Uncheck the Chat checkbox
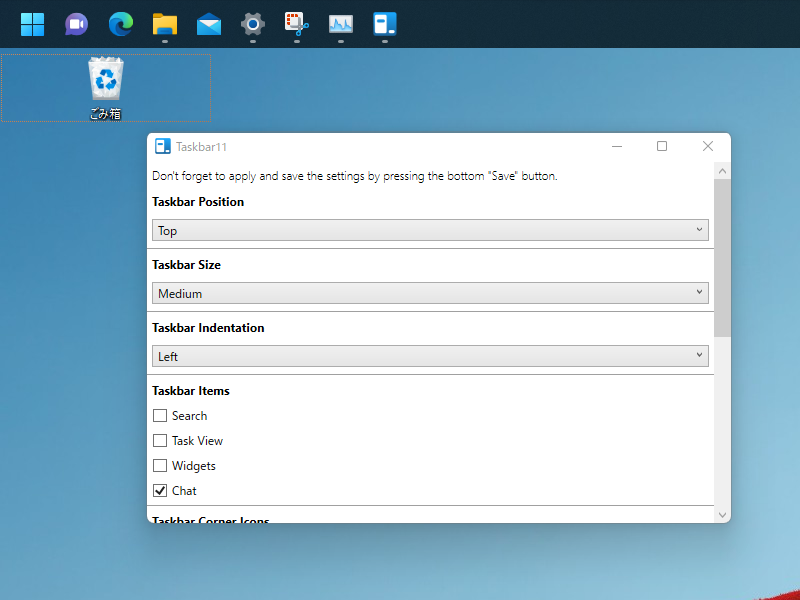The width and height of the screenshot is (800, 600). 160,491
